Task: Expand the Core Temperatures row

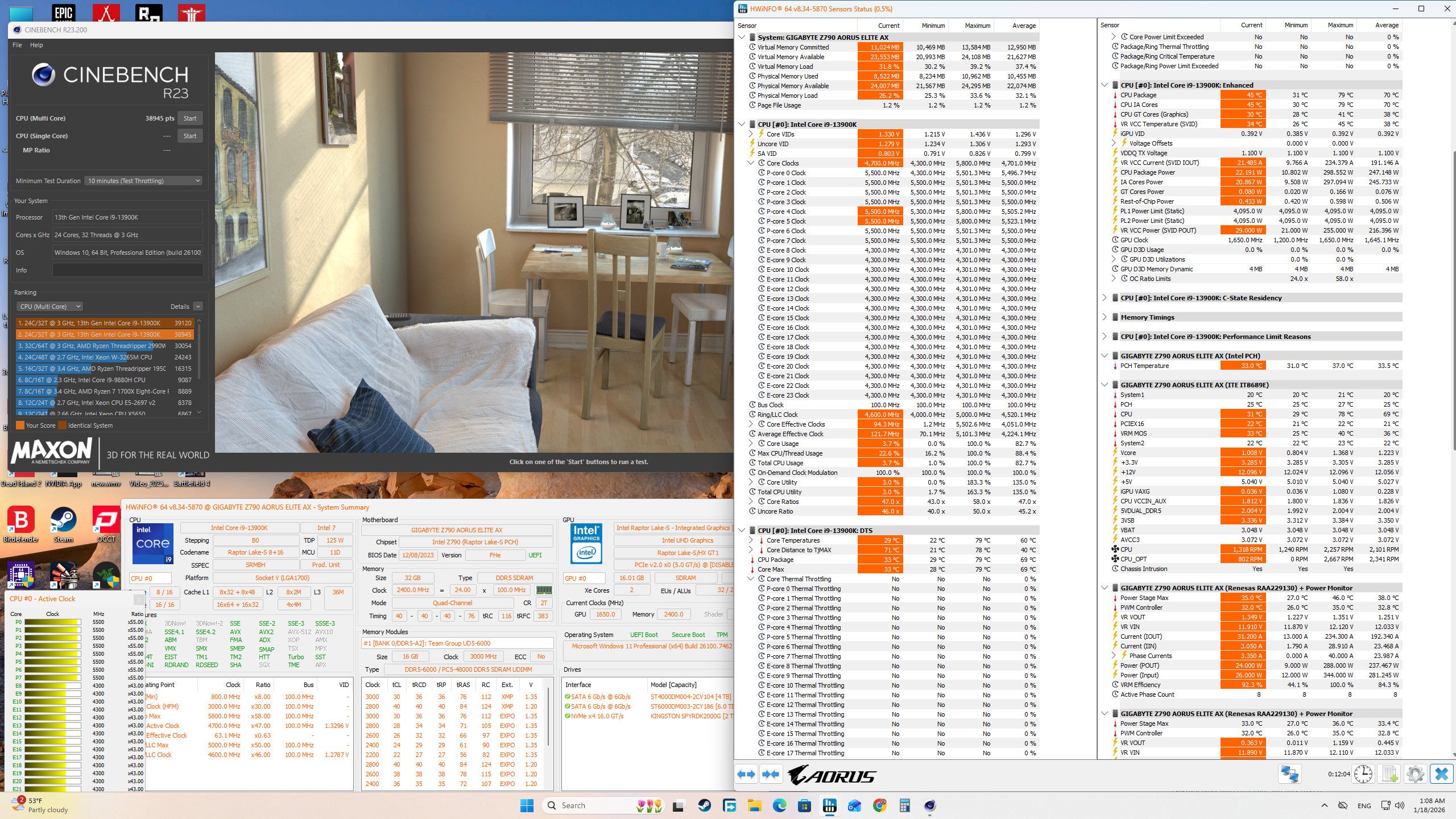Action: (x=751, y=540)
